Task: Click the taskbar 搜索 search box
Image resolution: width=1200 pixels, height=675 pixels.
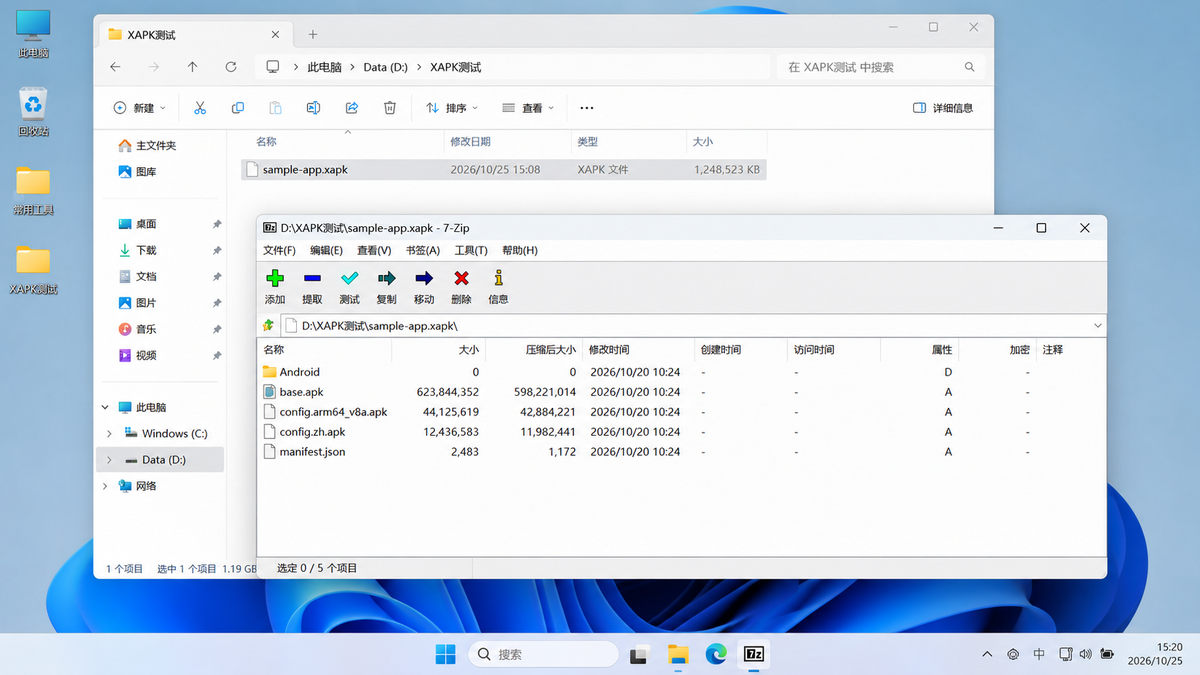Action: click(543, 654)
